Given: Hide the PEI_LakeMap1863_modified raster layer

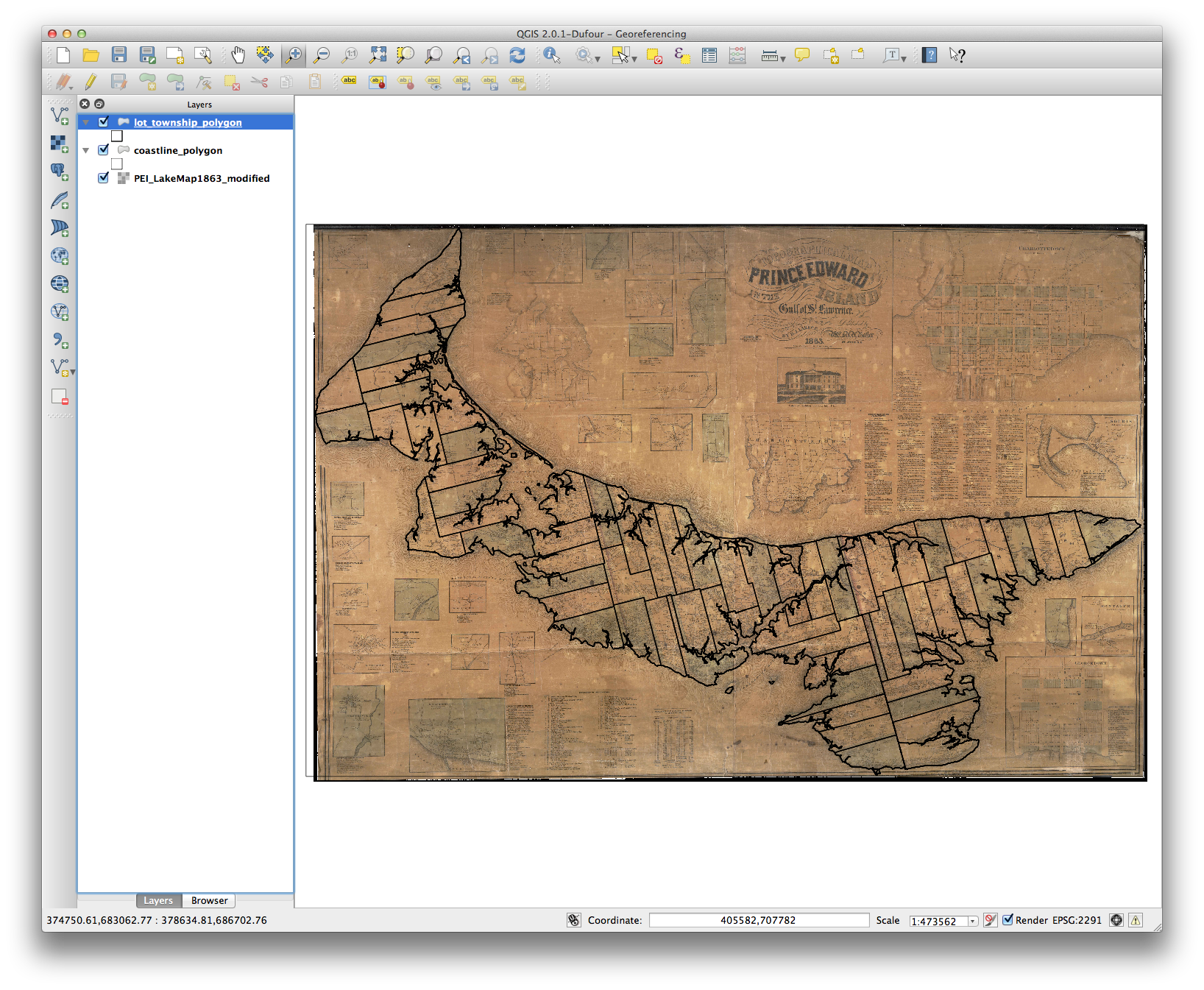Looking at the screenshot, I should pos(104,178).
